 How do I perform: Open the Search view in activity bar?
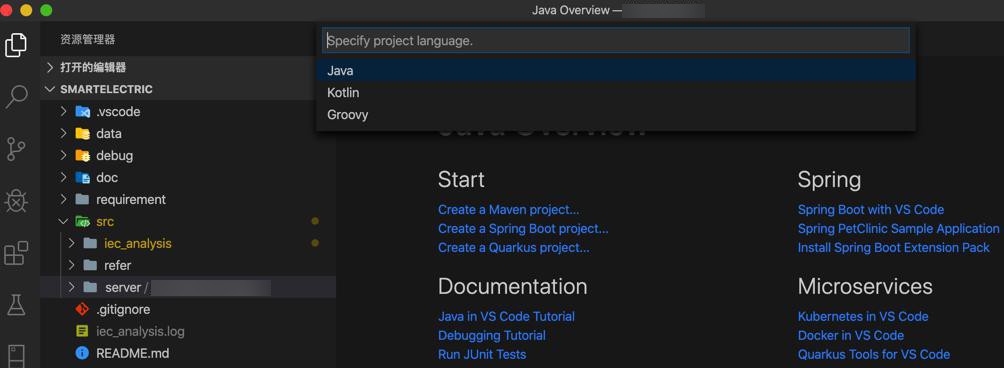16,97
